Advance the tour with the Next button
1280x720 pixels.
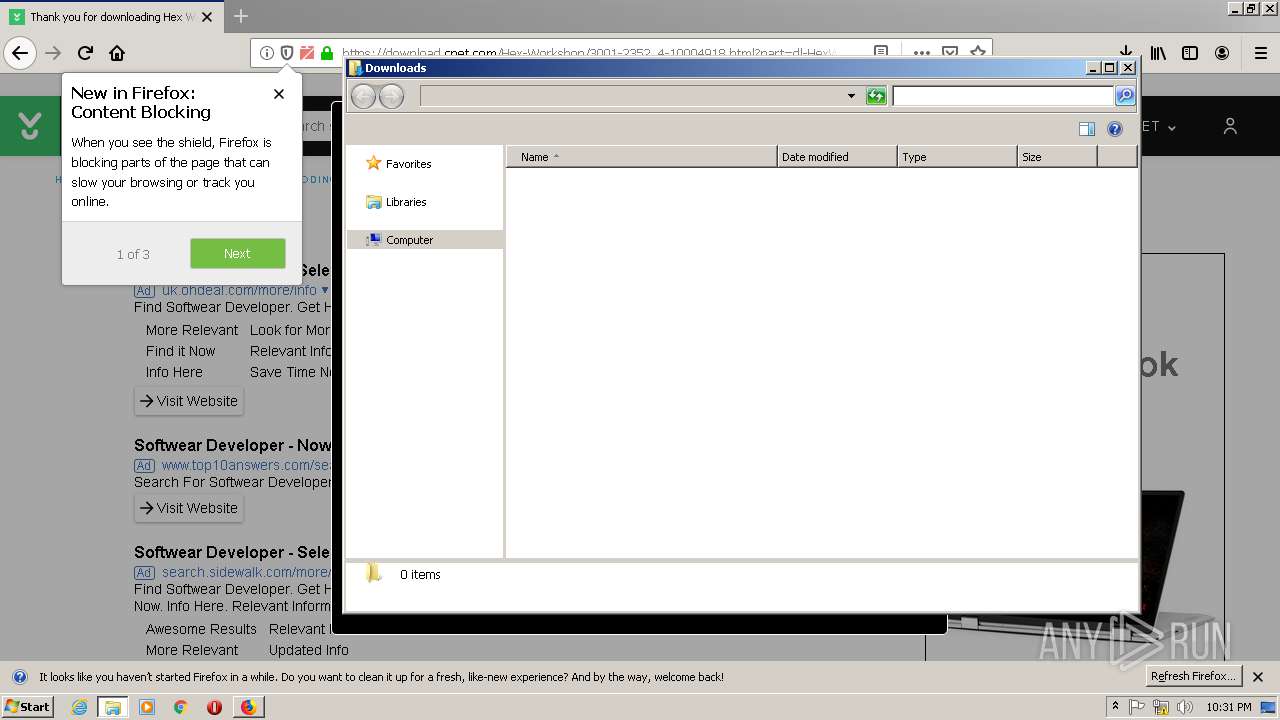(x=238, y=253)
